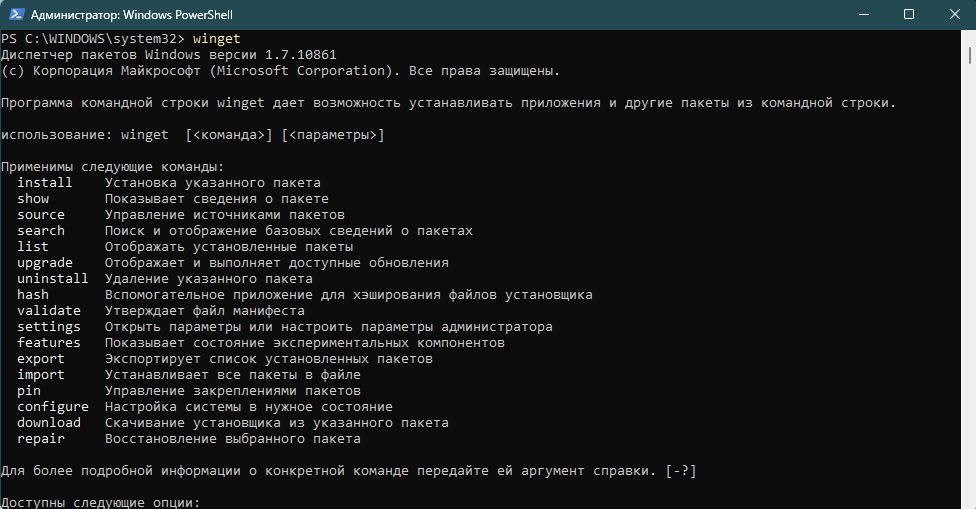Click the 'configure' command name
The image size is (976, 509).
click(53, 407)
